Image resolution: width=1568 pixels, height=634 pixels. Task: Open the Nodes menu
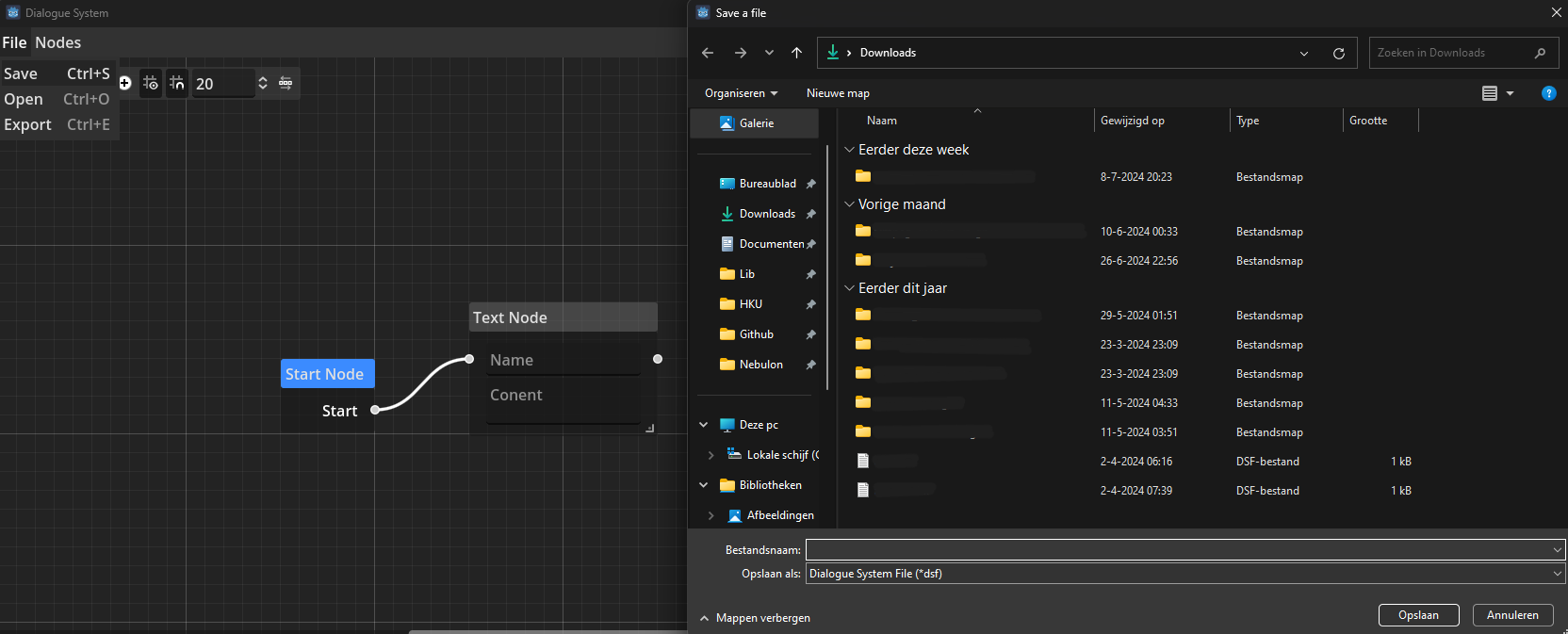coord(58,42)
